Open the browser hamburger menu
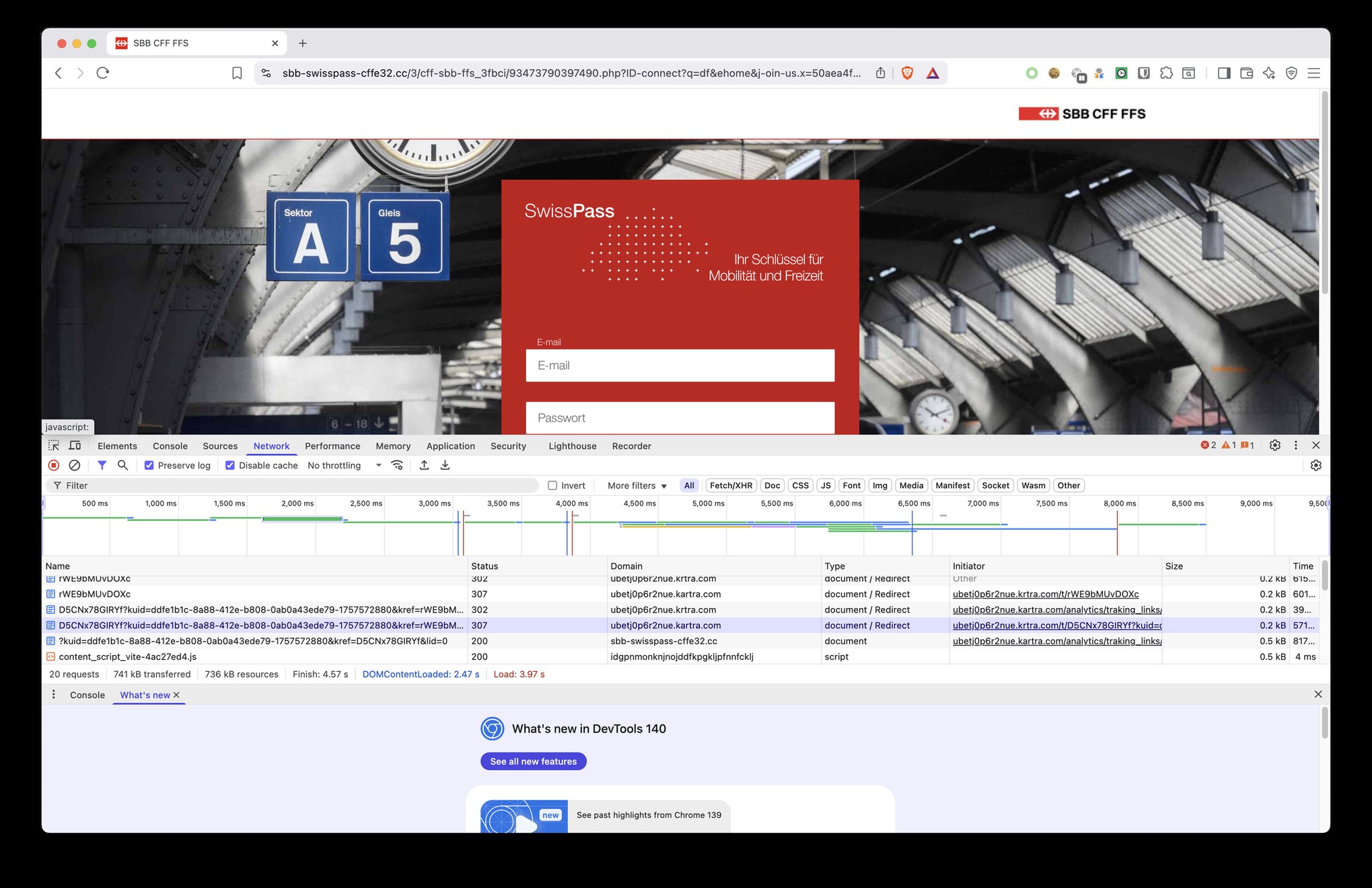Viewport: 1372px width, 888px height. [1313, 73]
